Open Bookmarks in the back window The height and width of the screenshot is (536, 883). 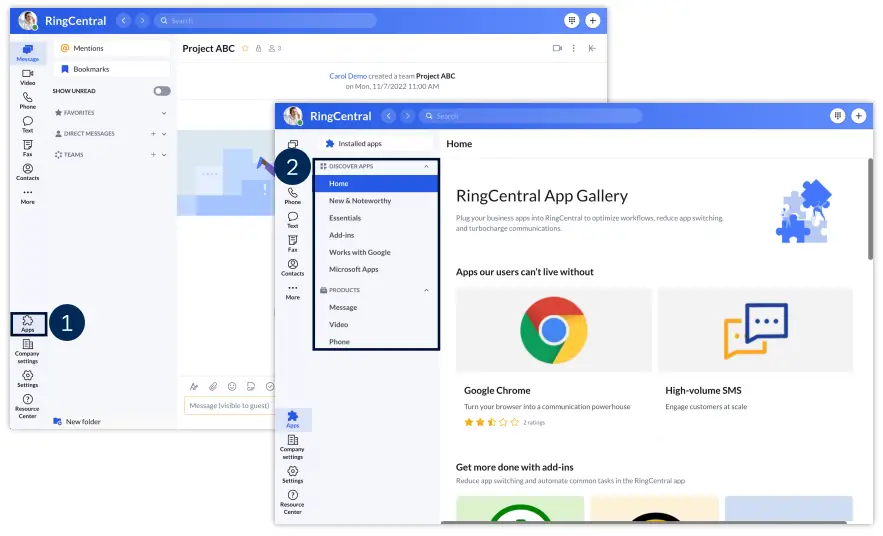coord(112,69)
